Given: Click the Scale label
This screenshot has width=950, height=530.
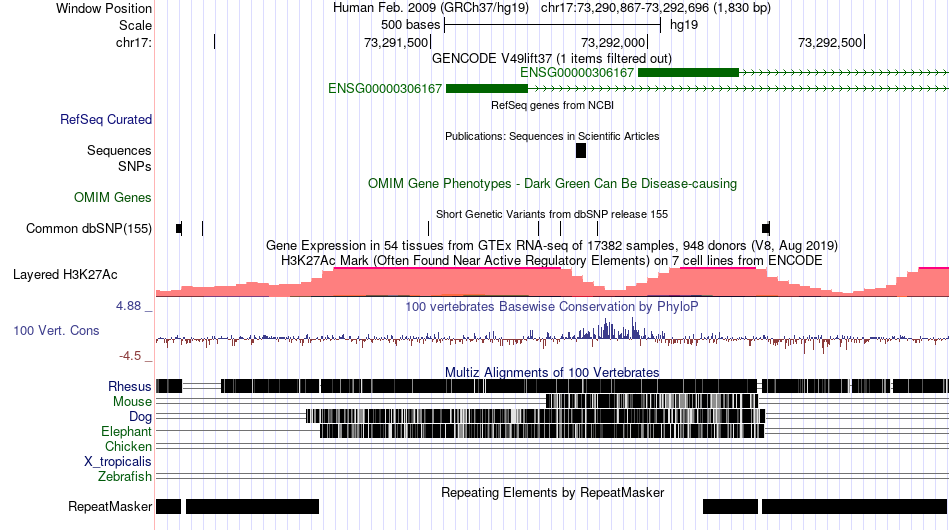Looking at the screenshot, I should (x=135, y=25).
